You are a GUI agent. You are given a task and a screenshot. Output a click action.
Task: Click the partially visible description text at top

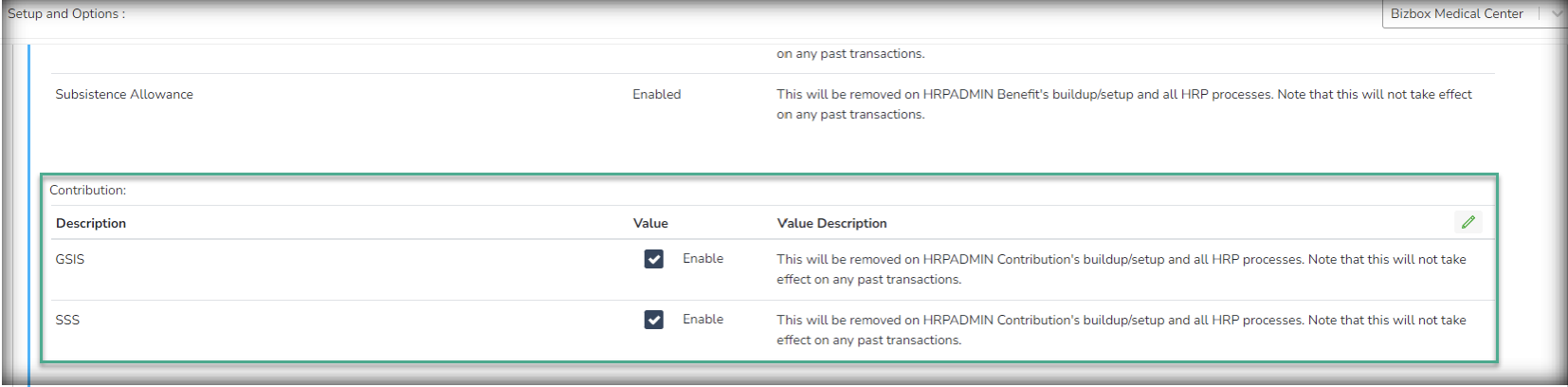pos(850,54)
